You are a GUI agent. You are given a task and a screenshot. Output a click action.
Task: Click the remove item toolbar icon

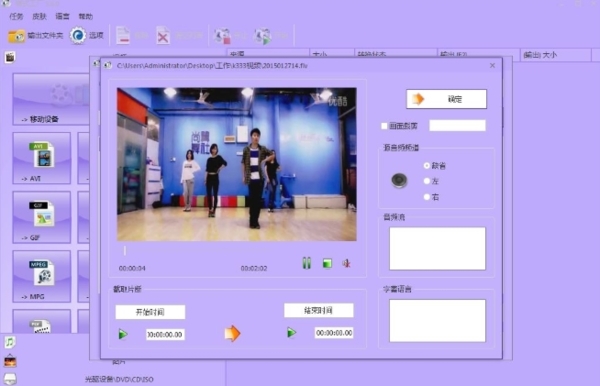[x=123, y=36]
